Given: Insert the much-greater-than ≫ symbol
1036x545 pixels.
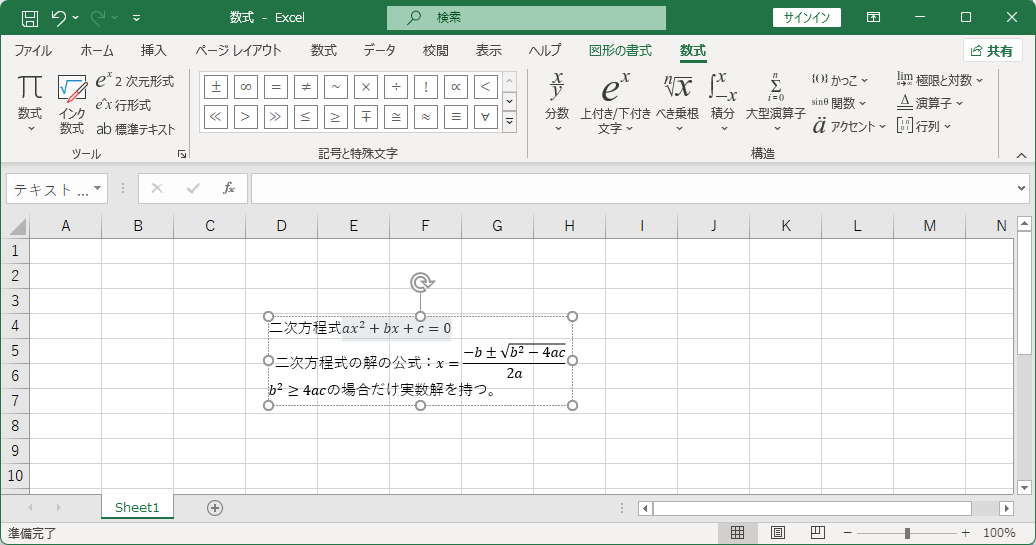Looking at the screenshot, I should [276, 117].
